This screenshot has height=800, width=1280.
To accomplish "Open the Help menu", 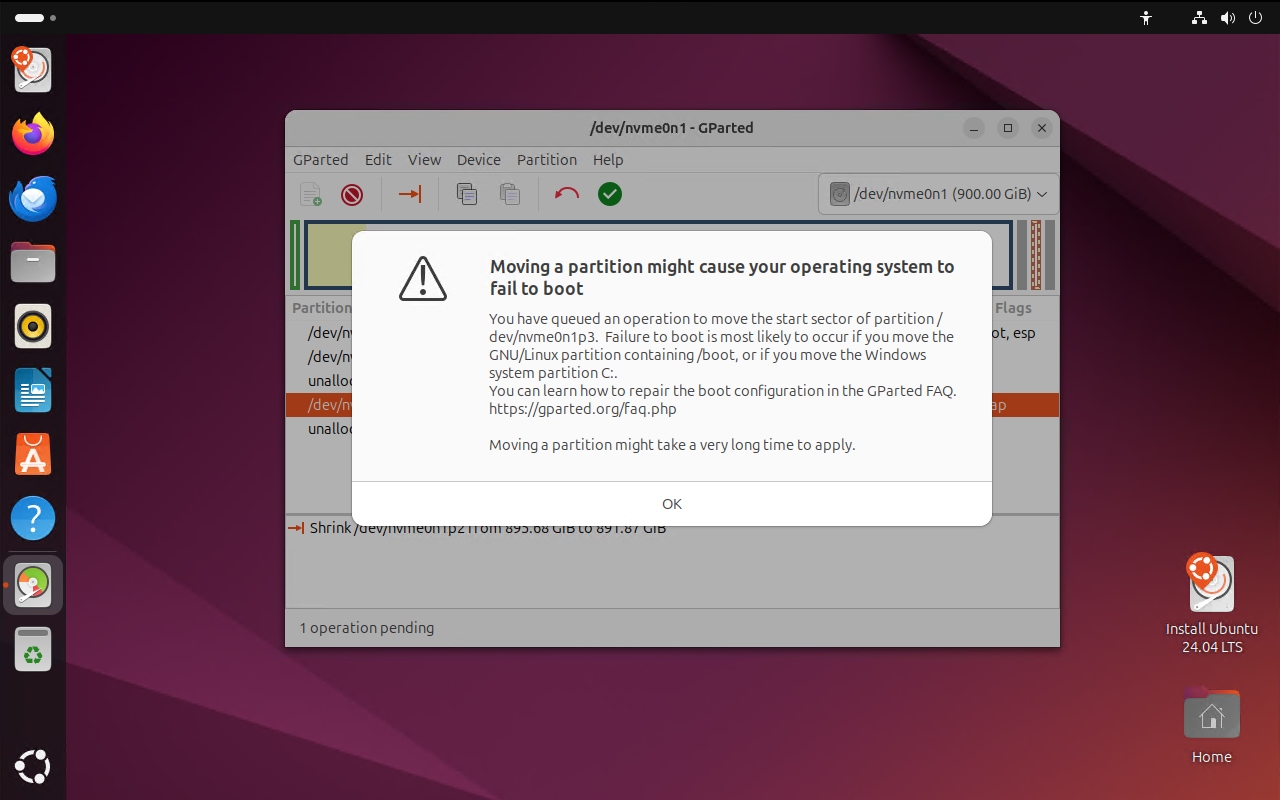I will pyautogui.click(x=608, y=160).
